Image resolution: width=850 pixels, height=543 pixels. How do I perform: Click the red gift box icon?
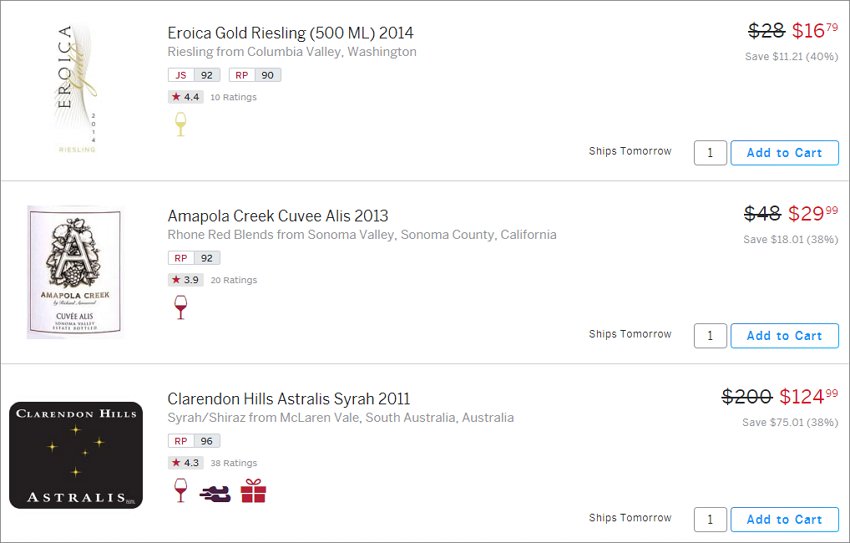pyautogui.click(x=253, y=490)
